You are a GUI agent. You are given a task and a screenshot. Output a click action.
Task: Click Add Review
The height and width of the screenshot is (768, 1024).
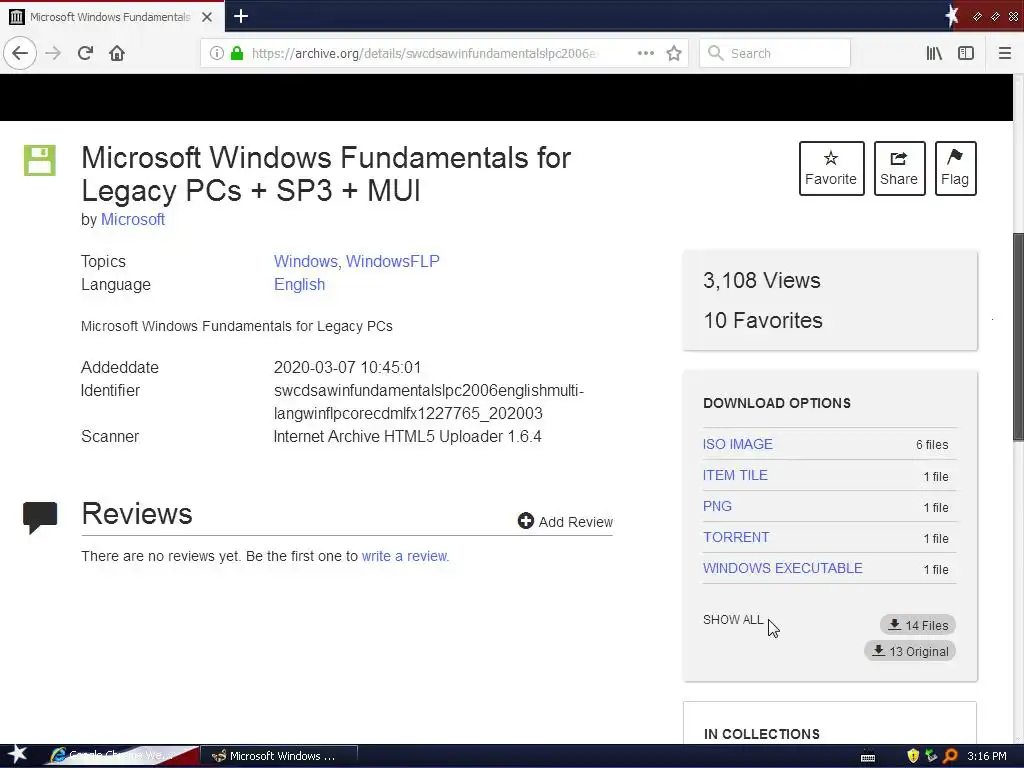point(565,521)
